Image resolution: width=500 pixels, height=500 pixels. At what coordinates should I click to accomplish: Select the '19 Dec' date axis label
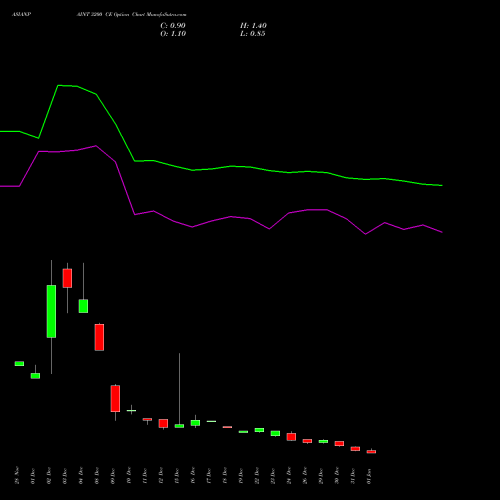coord(241,475)
